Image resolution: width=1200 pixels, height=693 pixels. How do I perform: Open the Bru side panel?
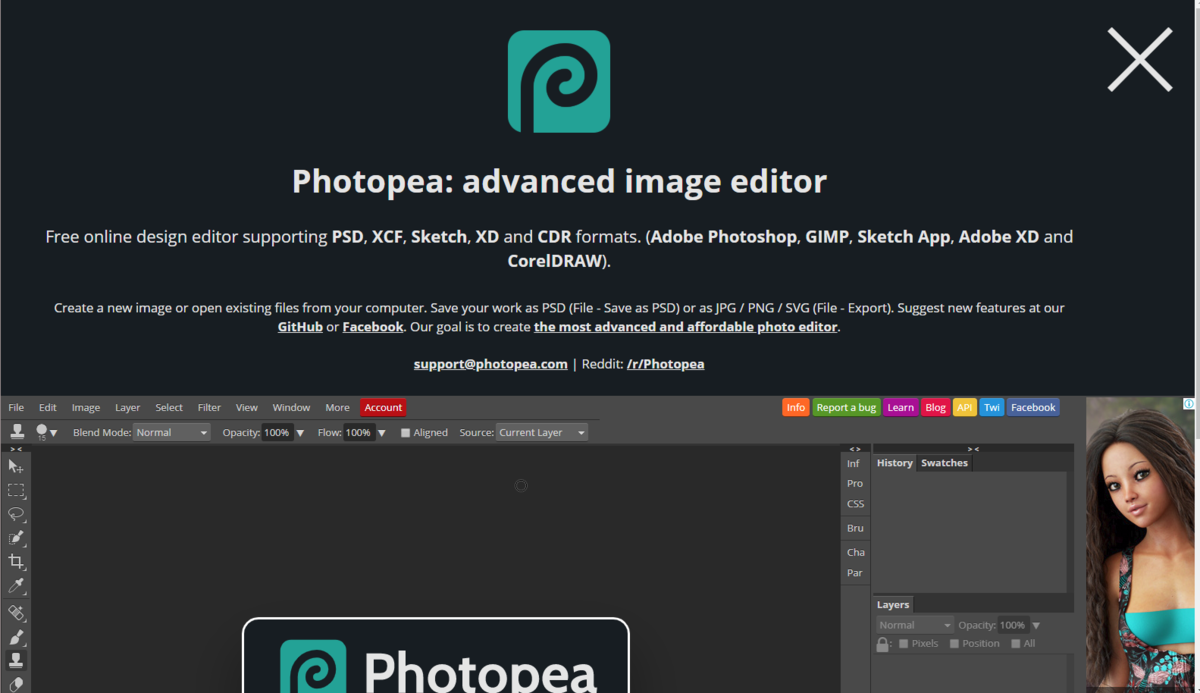coord(855,528)
